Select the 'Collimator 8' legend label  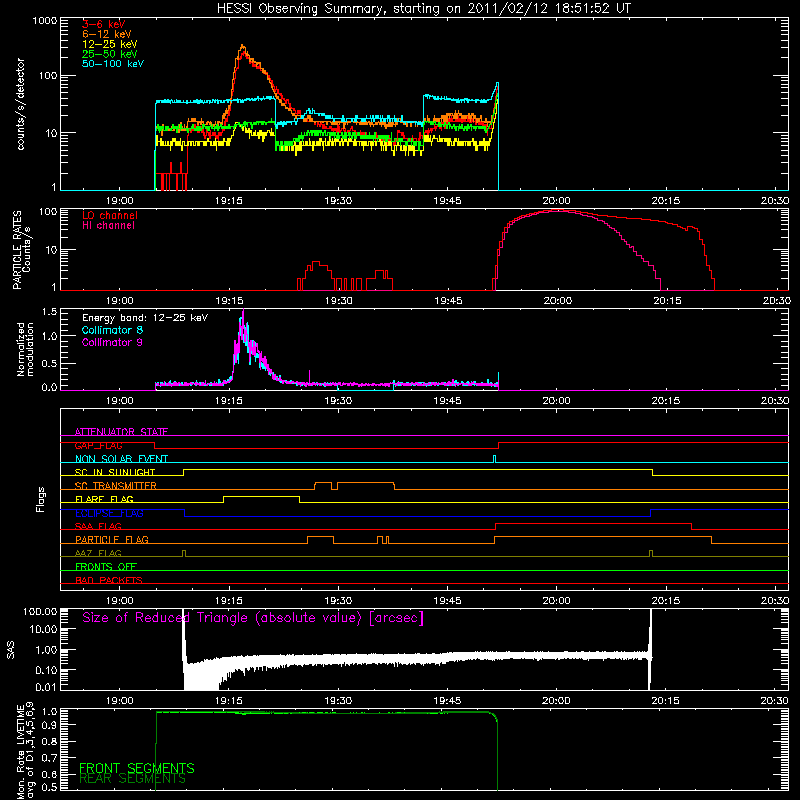click(112, 330)
